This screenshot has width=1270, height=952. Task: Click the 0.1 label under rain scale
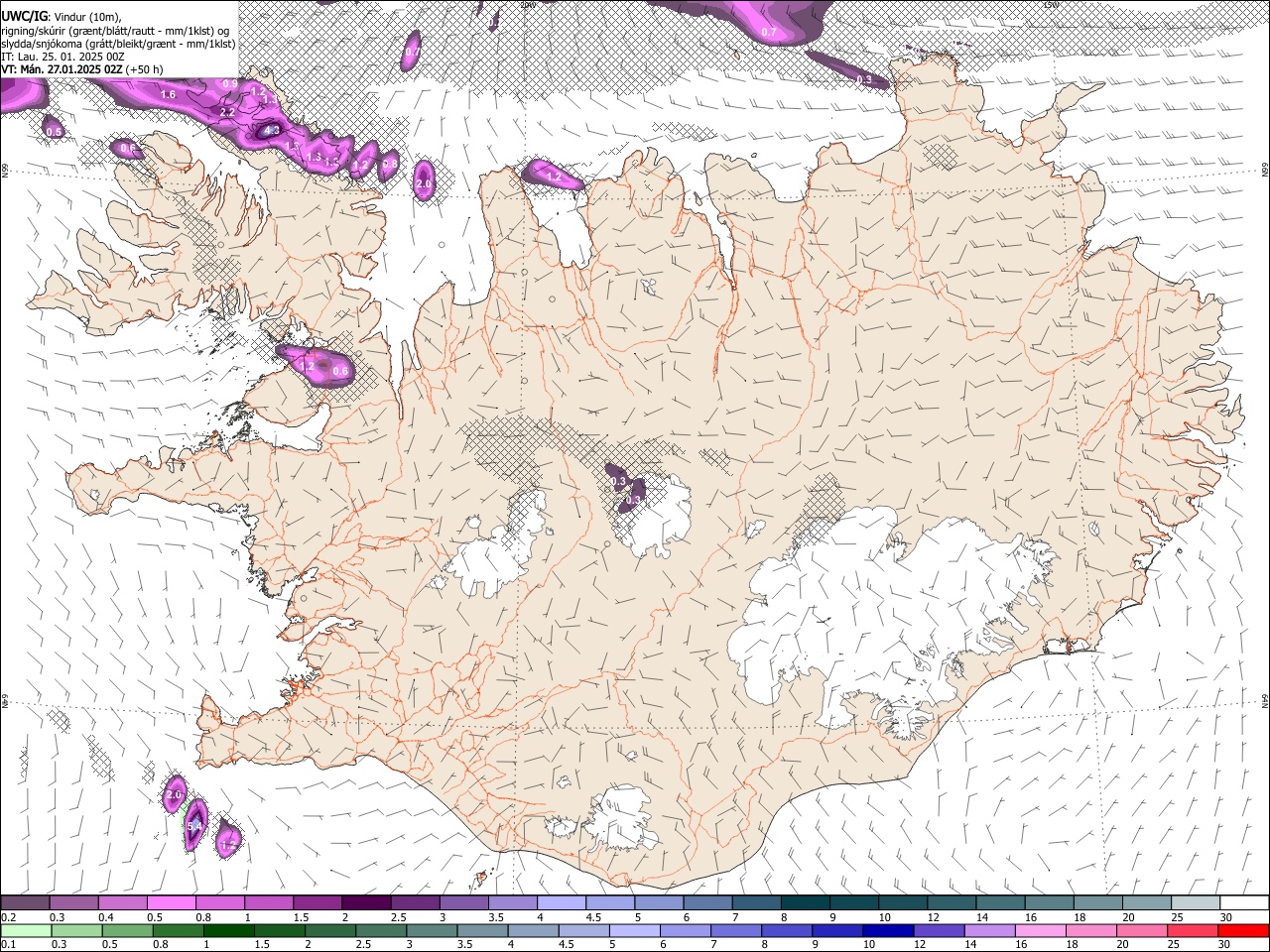pyautogui.click(x=7, y=944)
